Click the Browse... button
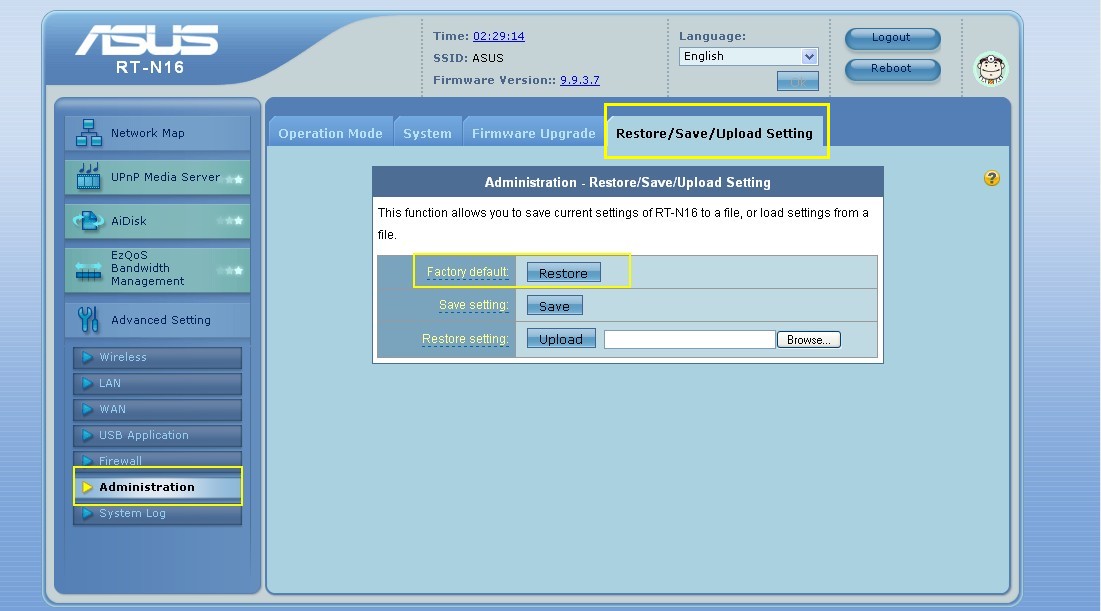The image size is (1101, 611). click(x=808, y=340)
